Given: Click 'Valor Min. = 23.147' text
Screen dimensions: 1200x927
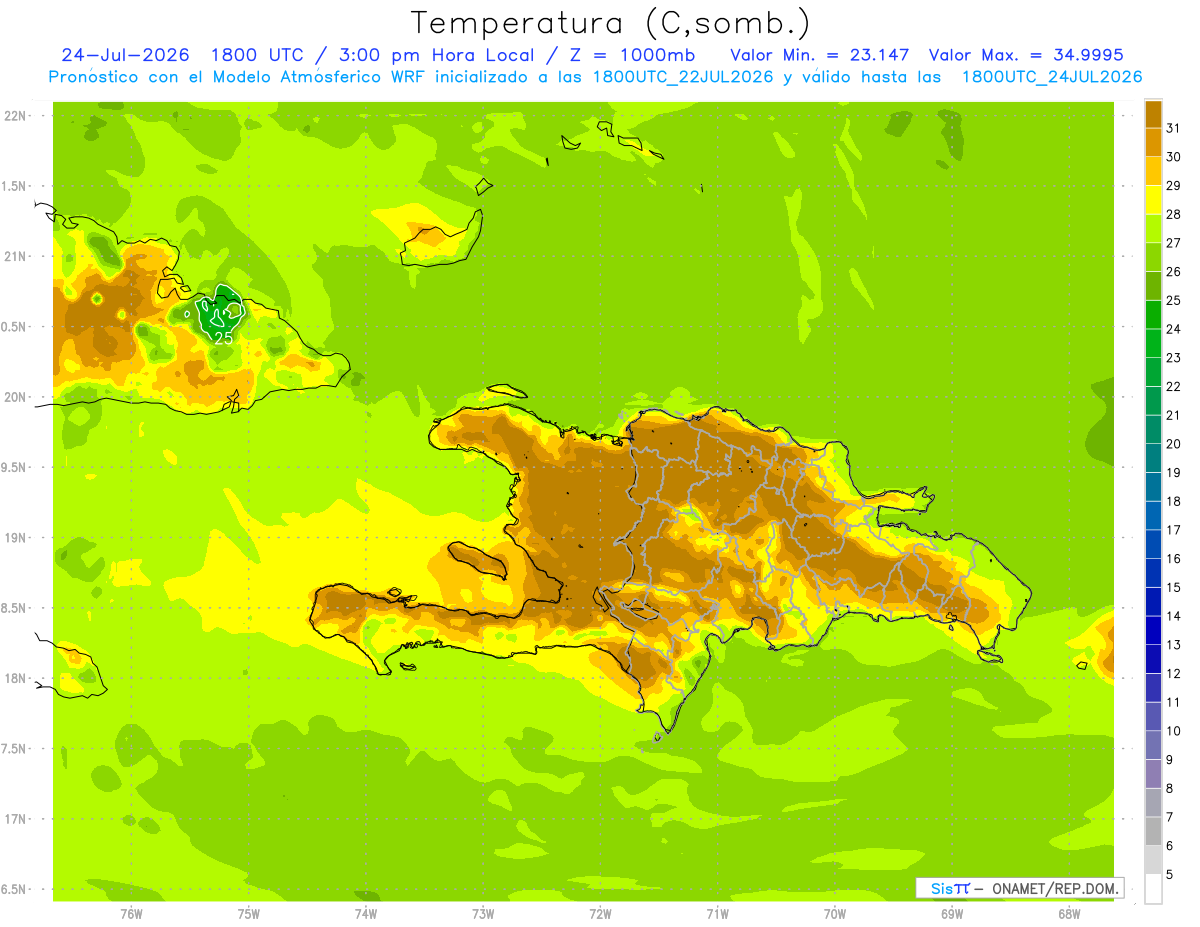Looking at the screenshot, I should (820, 54).
